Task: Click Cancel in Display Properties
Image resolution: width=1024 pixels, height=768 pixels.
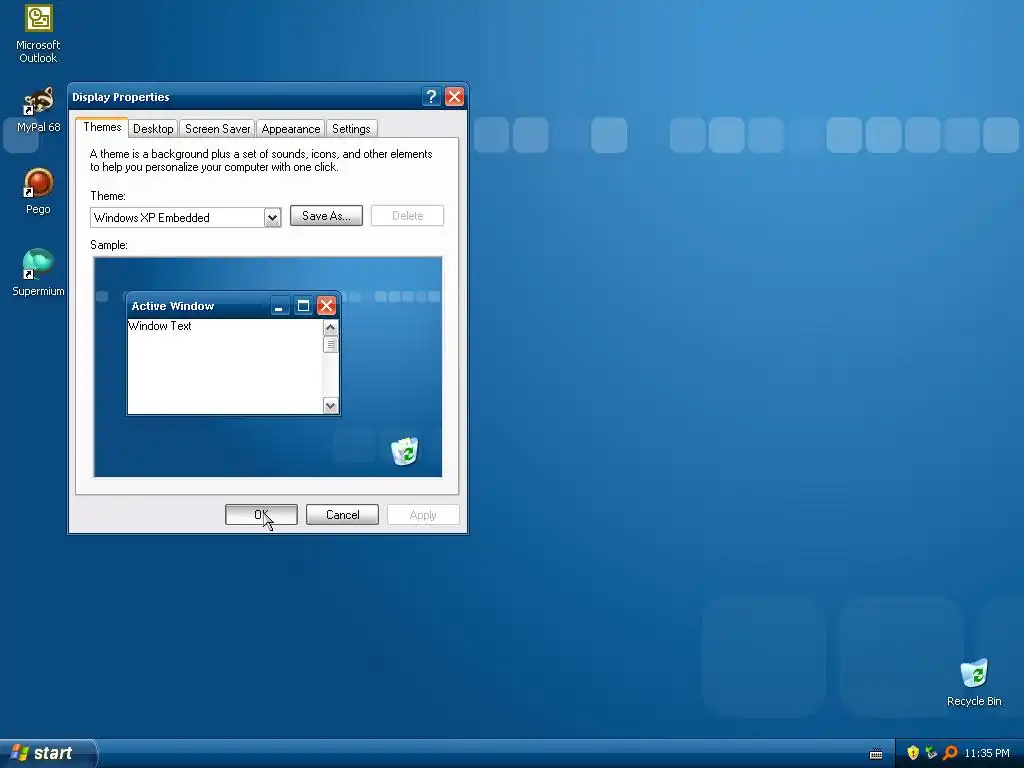Action: (x=342, y=515)
